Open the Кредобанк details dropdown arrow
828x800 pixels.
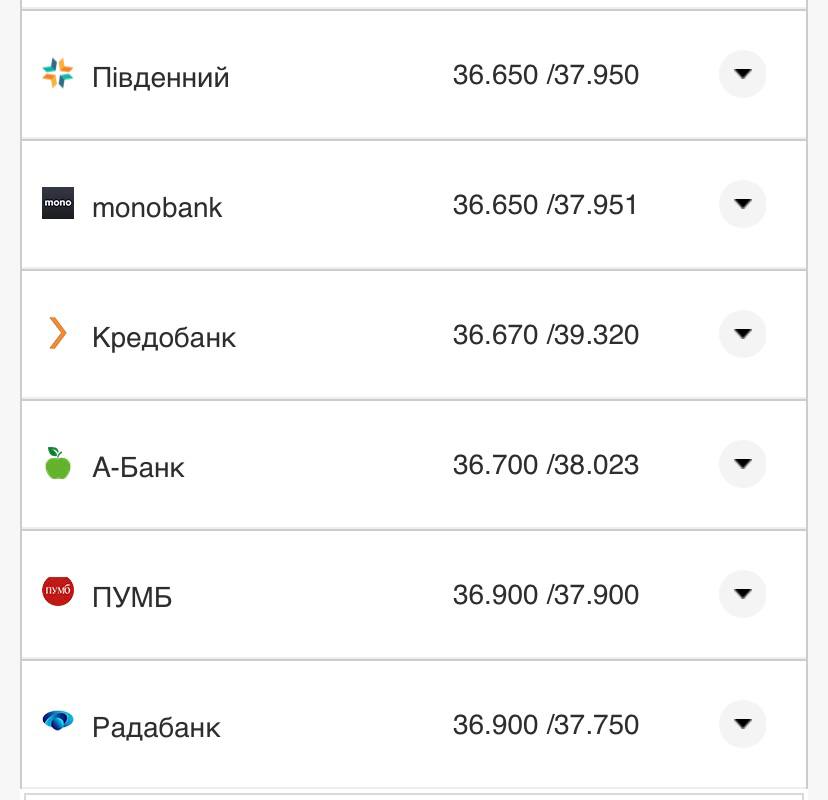[742, 334]
